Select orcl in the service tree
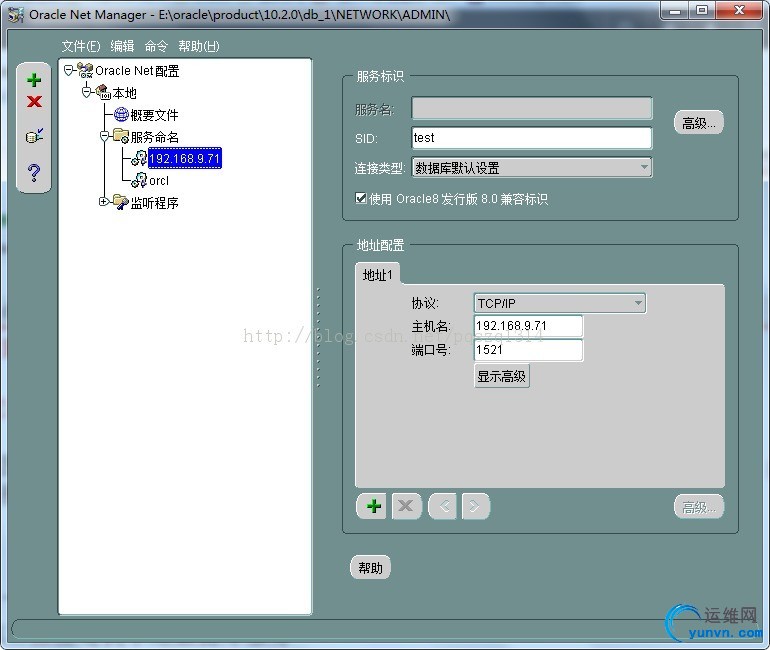This screenshot has height=650, width=770. (x=159, y=181)
